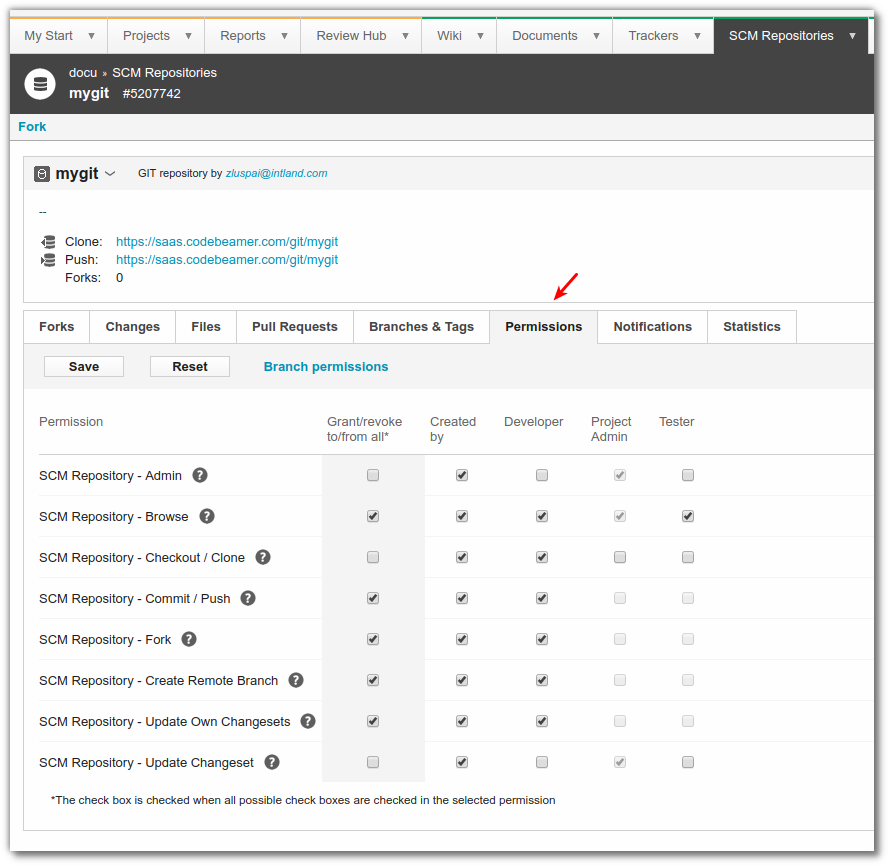Open the Pull Requests tab
This screenshot has width=890, height=867.
(295, 327)
